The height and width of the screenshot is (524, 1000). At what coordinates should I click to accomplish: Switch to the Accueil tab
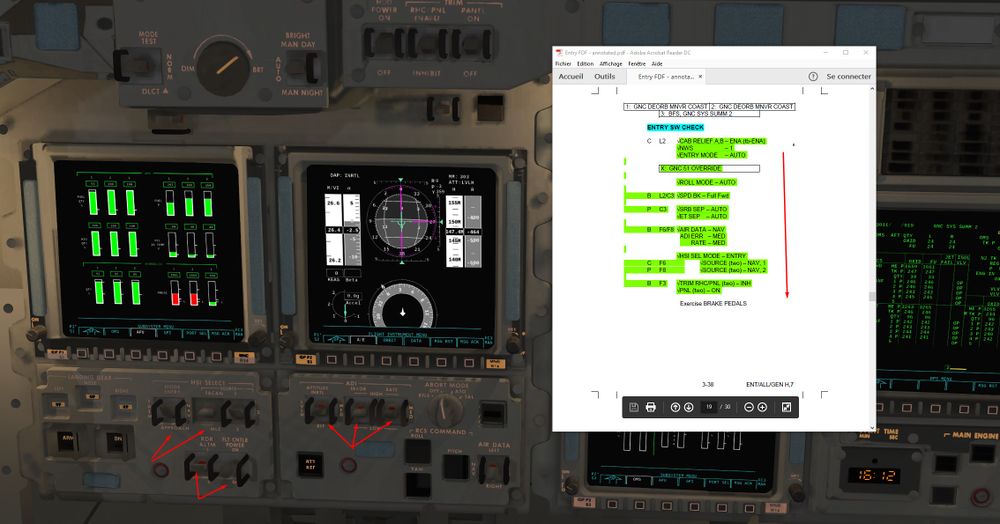(x=571, y=76)
